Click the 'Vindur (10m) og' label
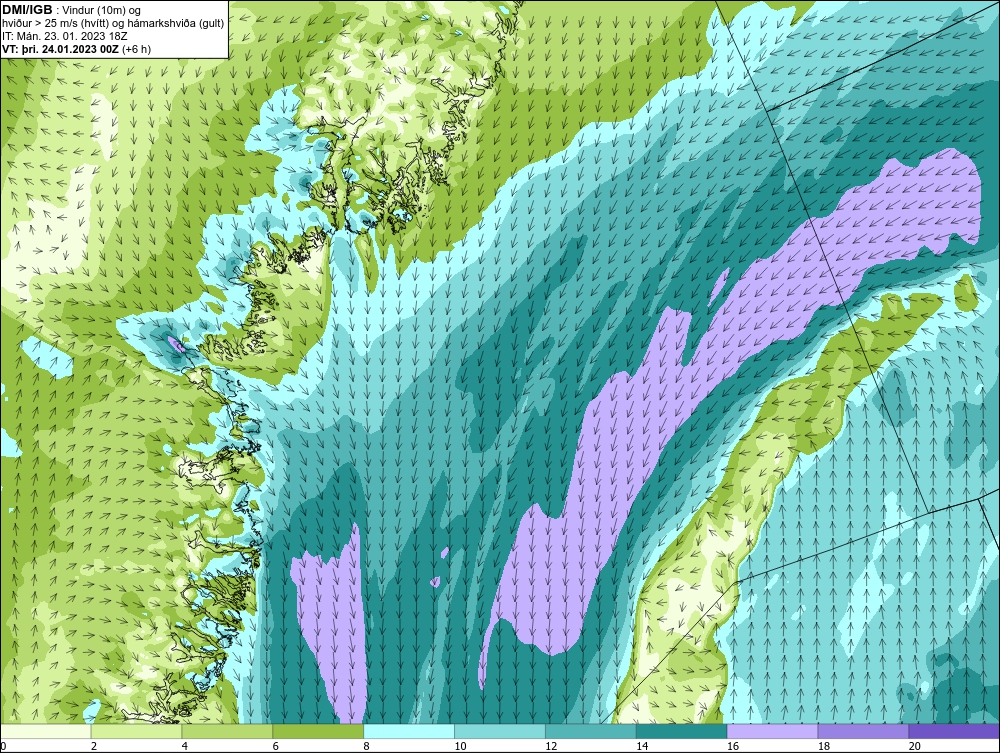 (x=102, y=10)
